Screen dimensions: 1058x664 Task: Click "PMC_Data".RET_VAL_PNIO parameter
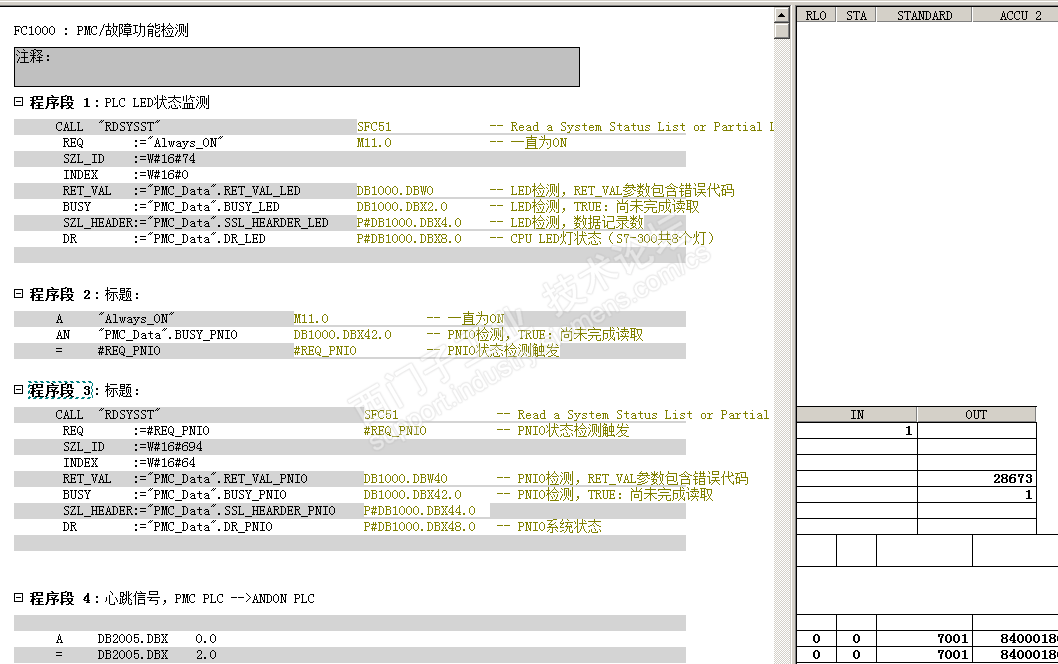point(227,479)
